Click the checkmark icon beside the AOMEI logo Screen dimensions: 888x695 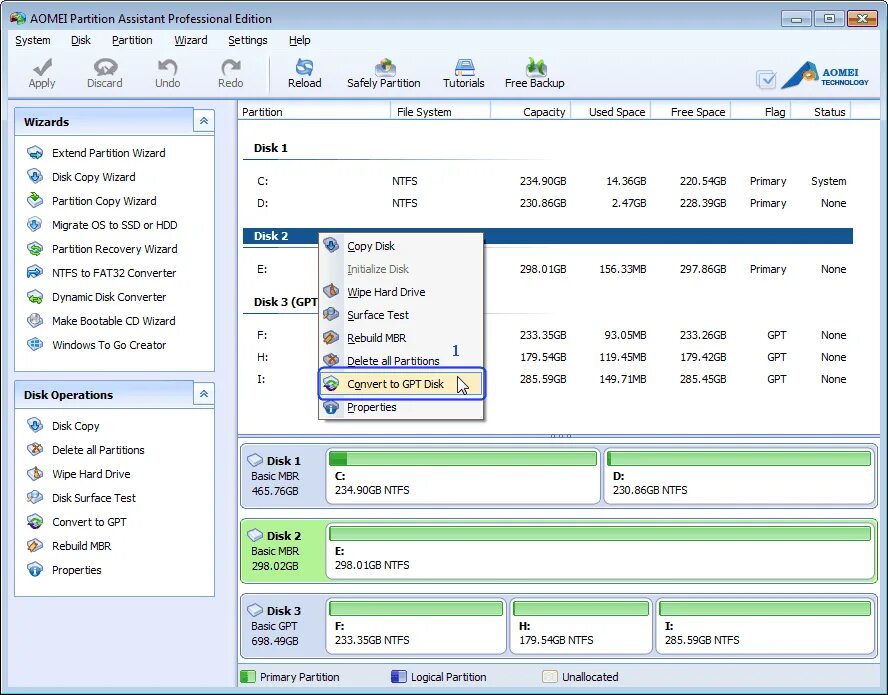766,79
